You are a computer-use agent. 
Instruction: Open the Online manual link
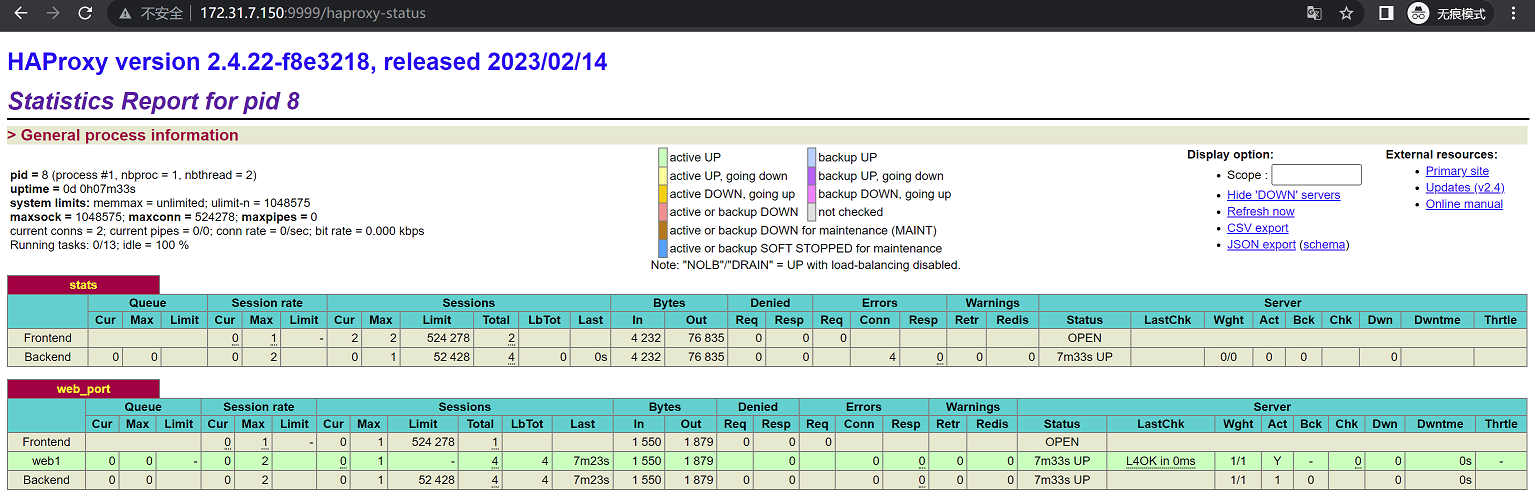pos(1464,204)
